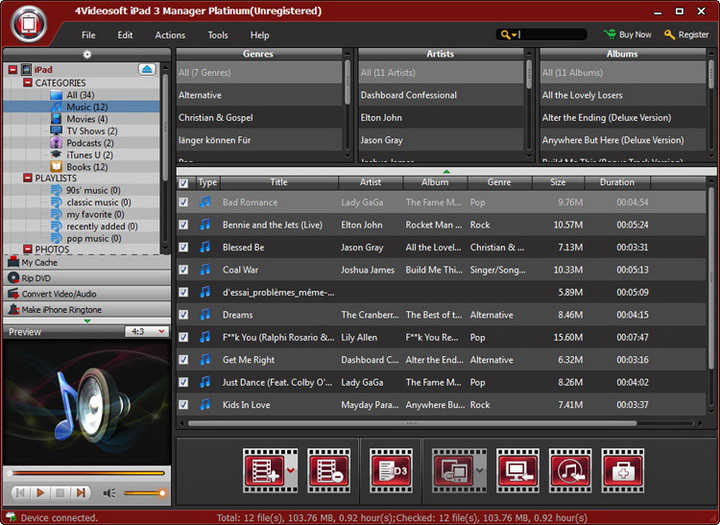Click the Register button
Viewport: 720px width, 525px height.
(686, 34)
